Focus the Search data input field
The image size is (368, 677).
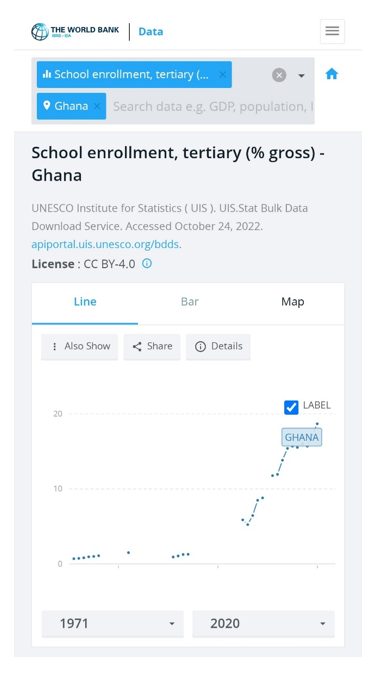(213, 106)
